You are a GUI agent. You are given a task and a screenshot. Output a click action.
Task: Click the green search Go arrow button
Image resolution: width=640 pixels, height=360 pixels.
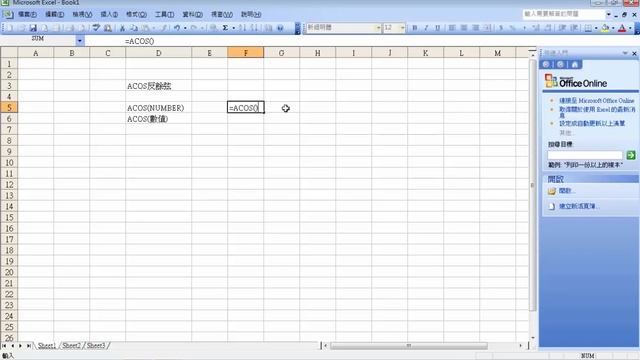pyautogui.click(x=631, y=155)
